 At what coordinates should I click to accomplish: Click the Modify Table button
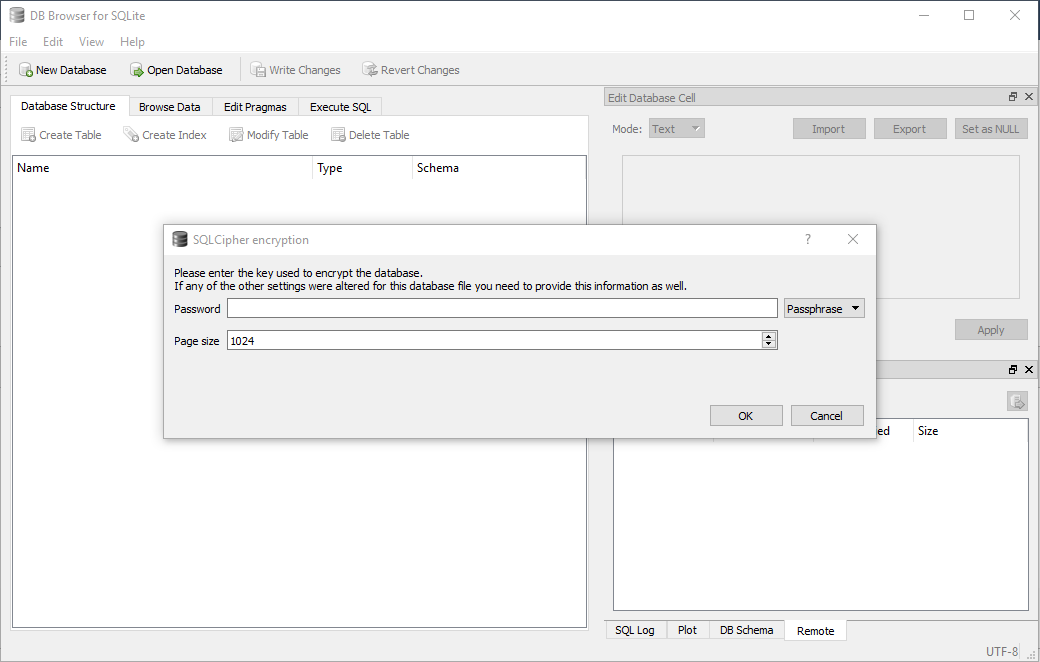269,135
